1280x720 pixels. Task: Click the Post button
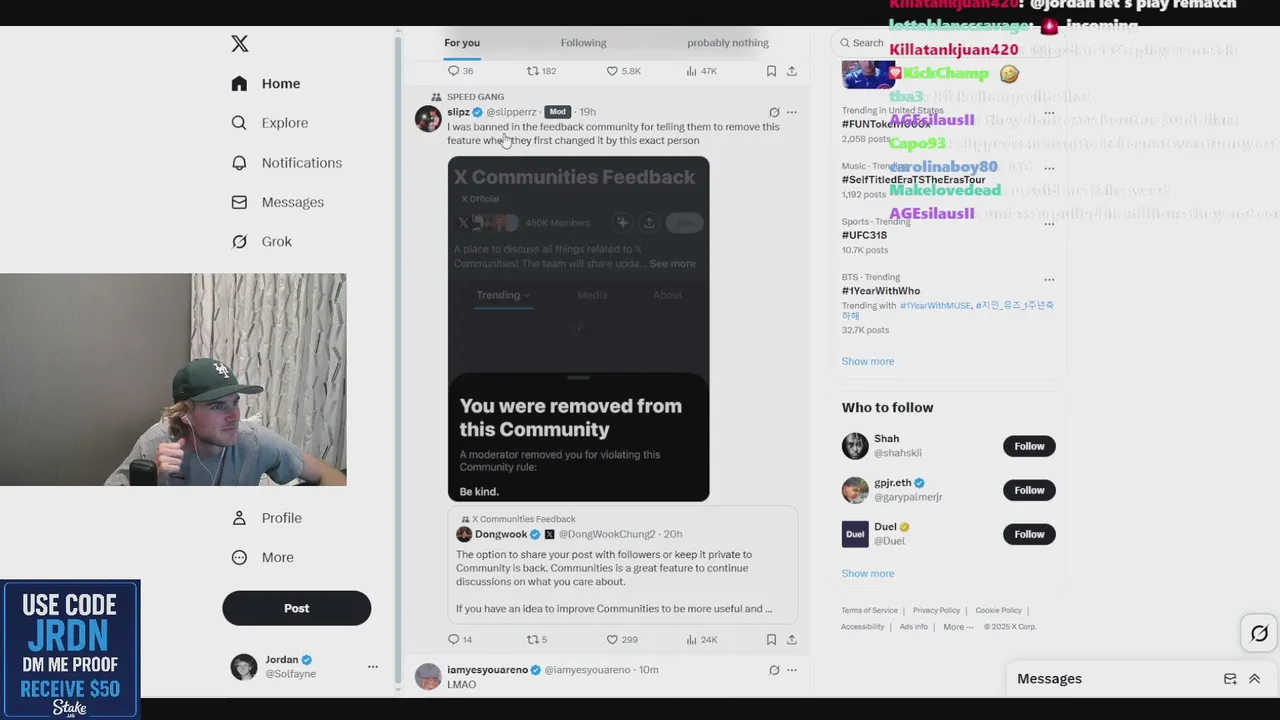pos(297,608)
